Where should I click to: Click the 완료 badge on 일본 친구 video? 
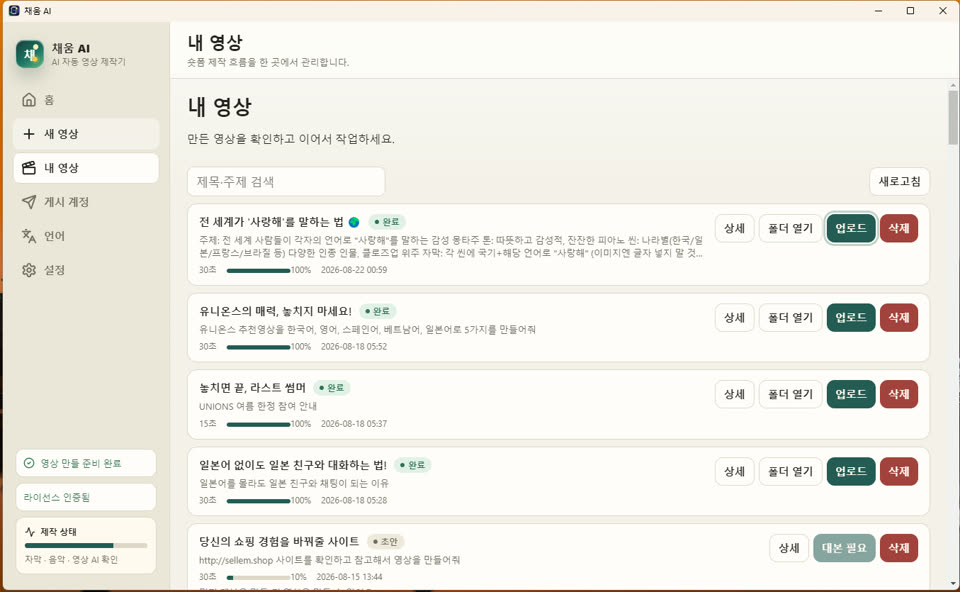pyautogui.click(x=413, y=465)
